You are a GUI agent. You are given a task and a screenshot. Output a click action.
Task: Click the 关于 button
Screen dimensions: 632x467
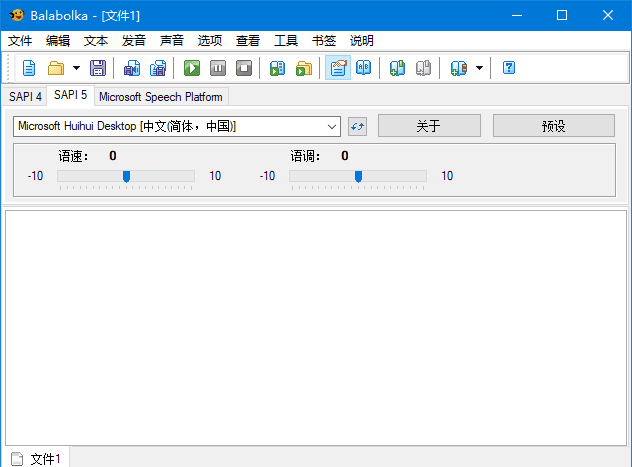pyautogui.click(x=429, y=126)
